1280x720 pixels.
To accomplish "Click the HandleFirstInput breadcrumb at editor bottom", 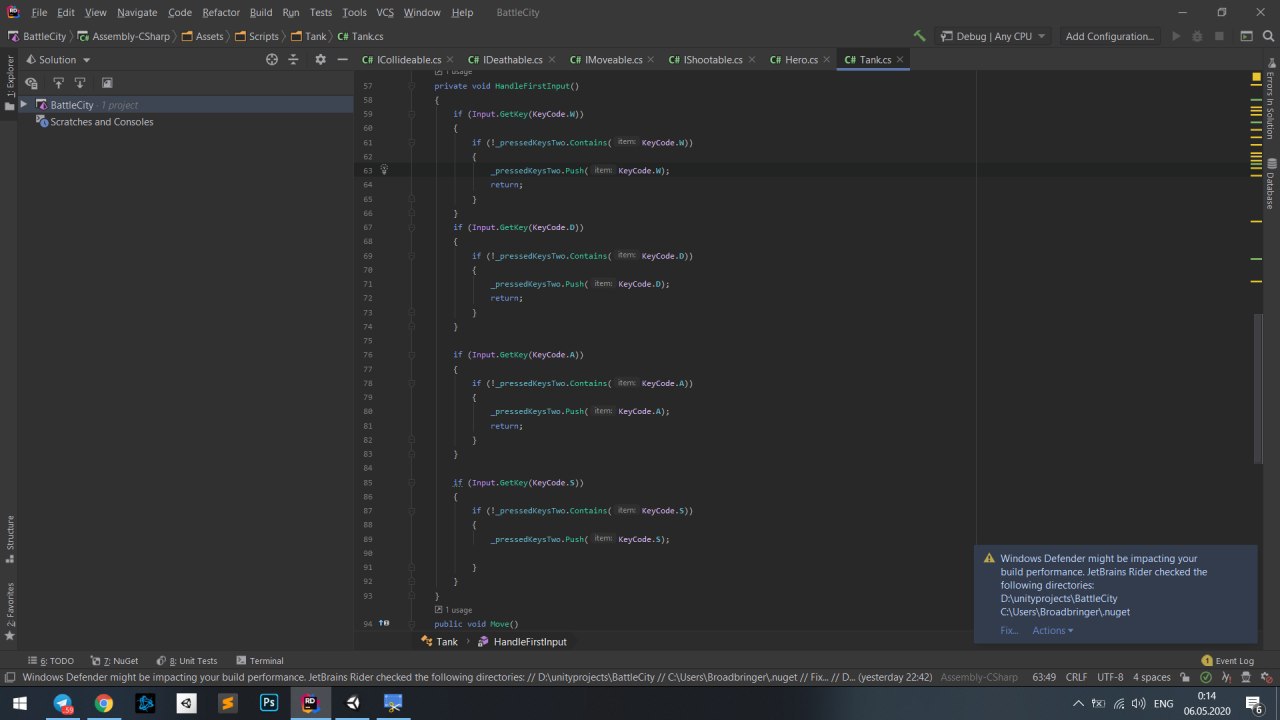I will (521, 641).
